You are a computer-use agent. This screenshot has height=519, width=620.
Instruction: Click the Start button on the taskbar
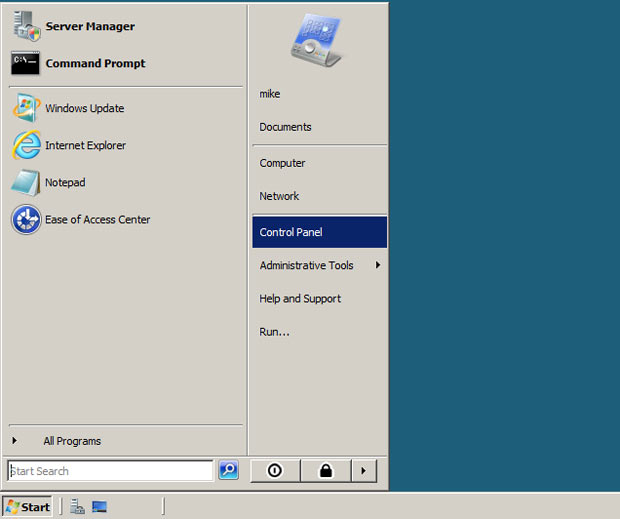point(27,507)
